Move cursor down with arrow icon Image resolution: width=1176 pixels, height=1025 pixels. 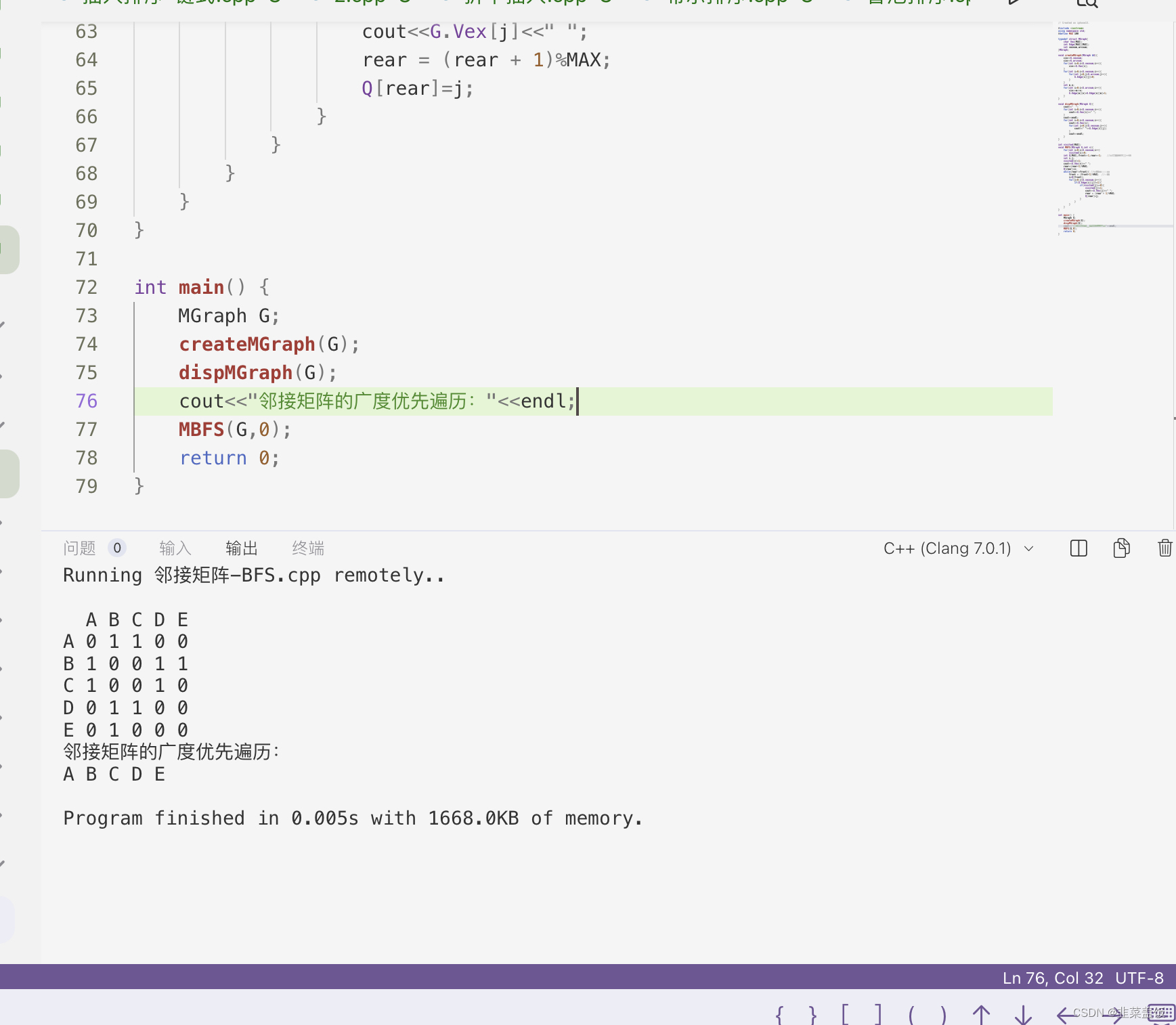pyautogui.click(x=1023, y=1014)
